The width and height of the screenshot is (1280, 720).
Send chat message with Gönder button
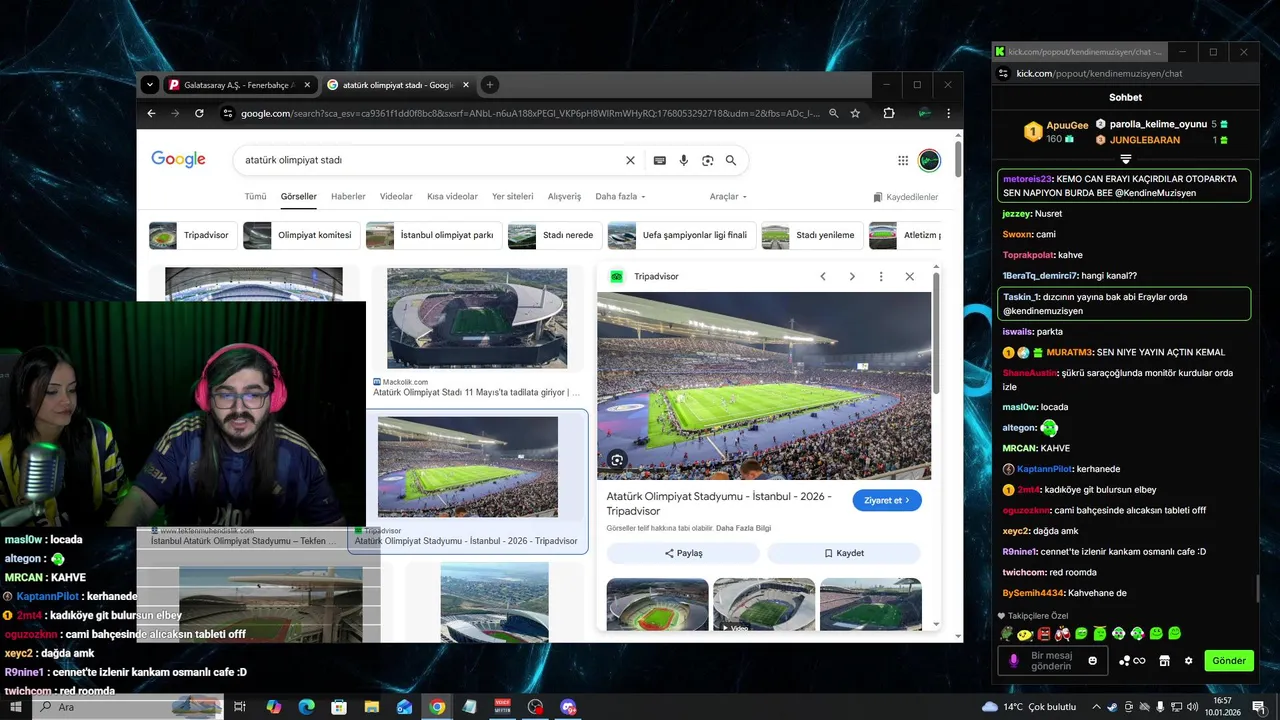1229,661
